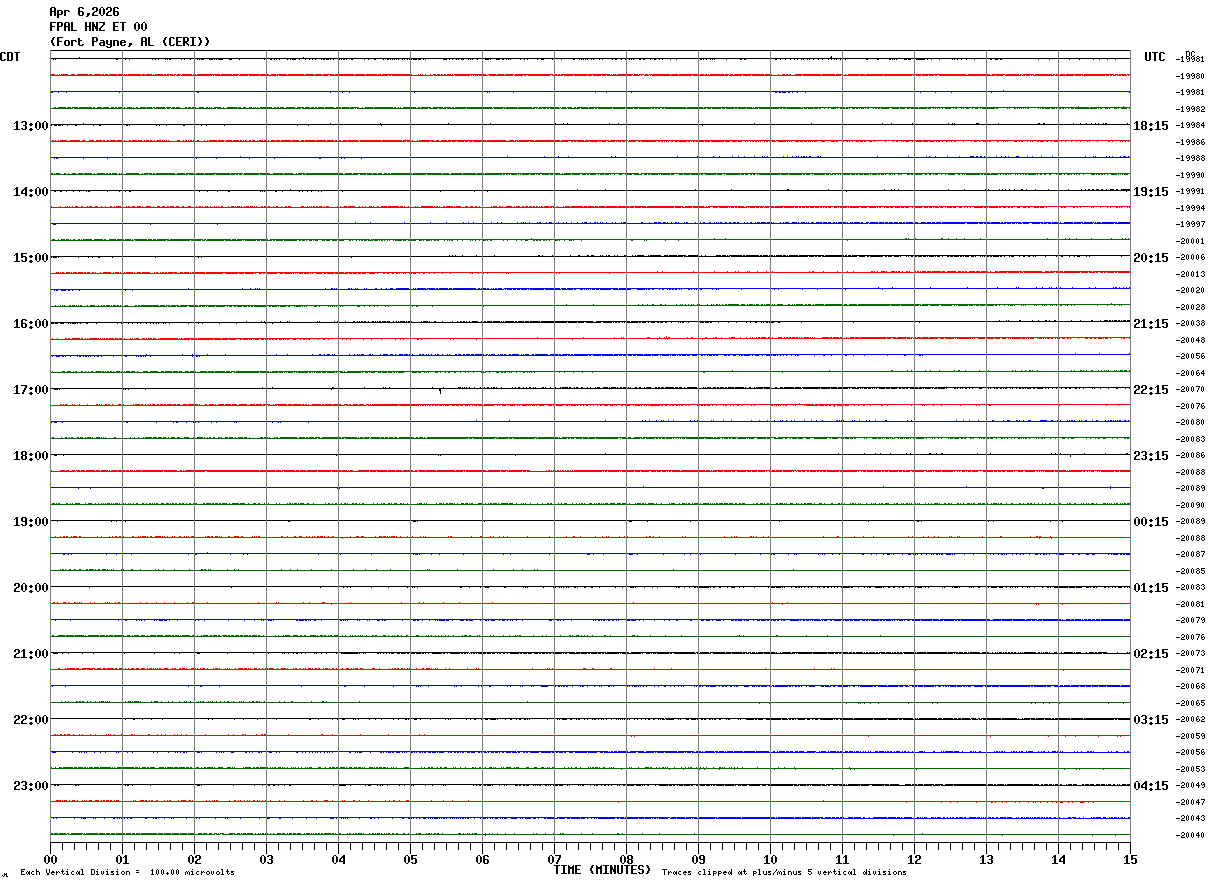Viewport: 1210px width, 886px height.
Task: Click minute tick label '09' on time axis
Action: pos(699,859)
